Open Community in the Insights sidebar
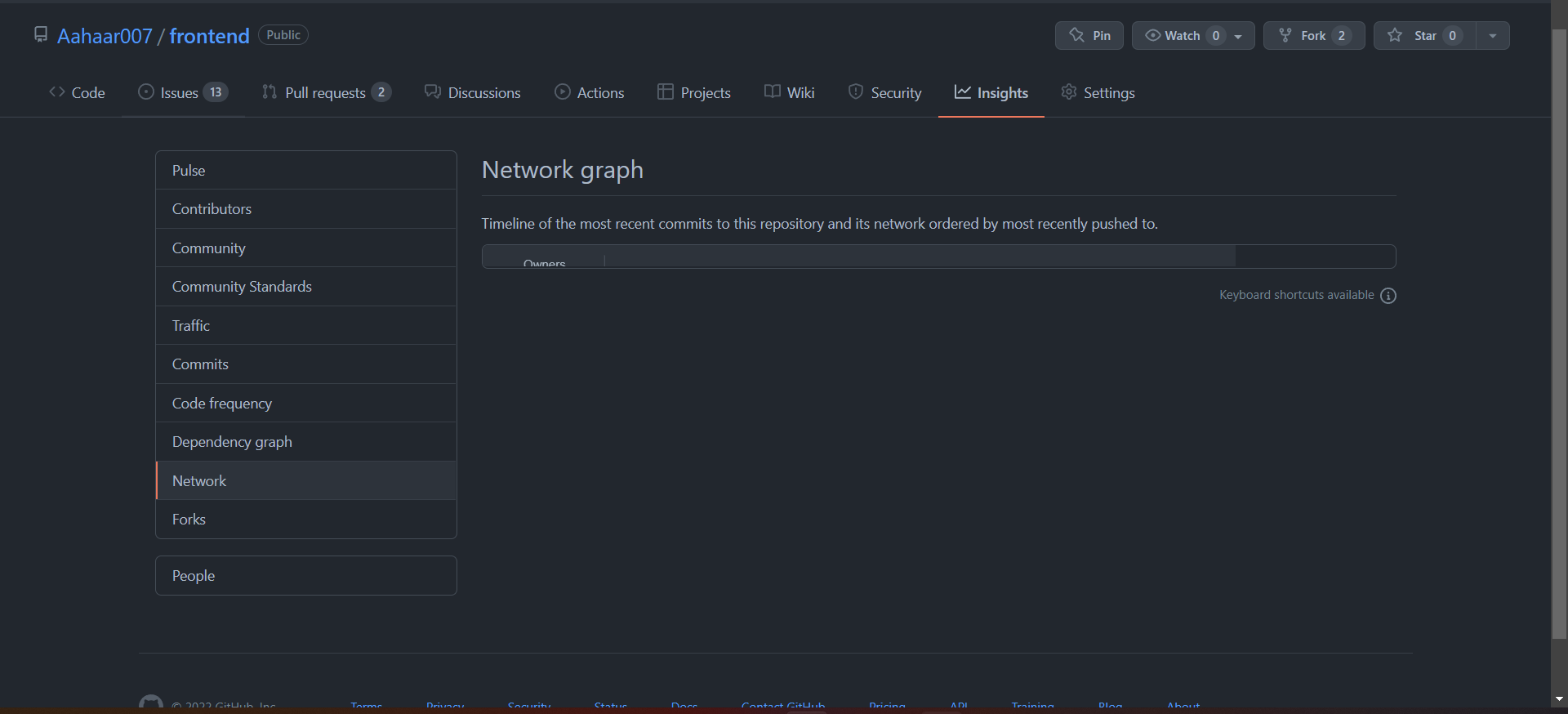Image resolution: width=1568 pixels, height=714 pixels. [306, 248]
